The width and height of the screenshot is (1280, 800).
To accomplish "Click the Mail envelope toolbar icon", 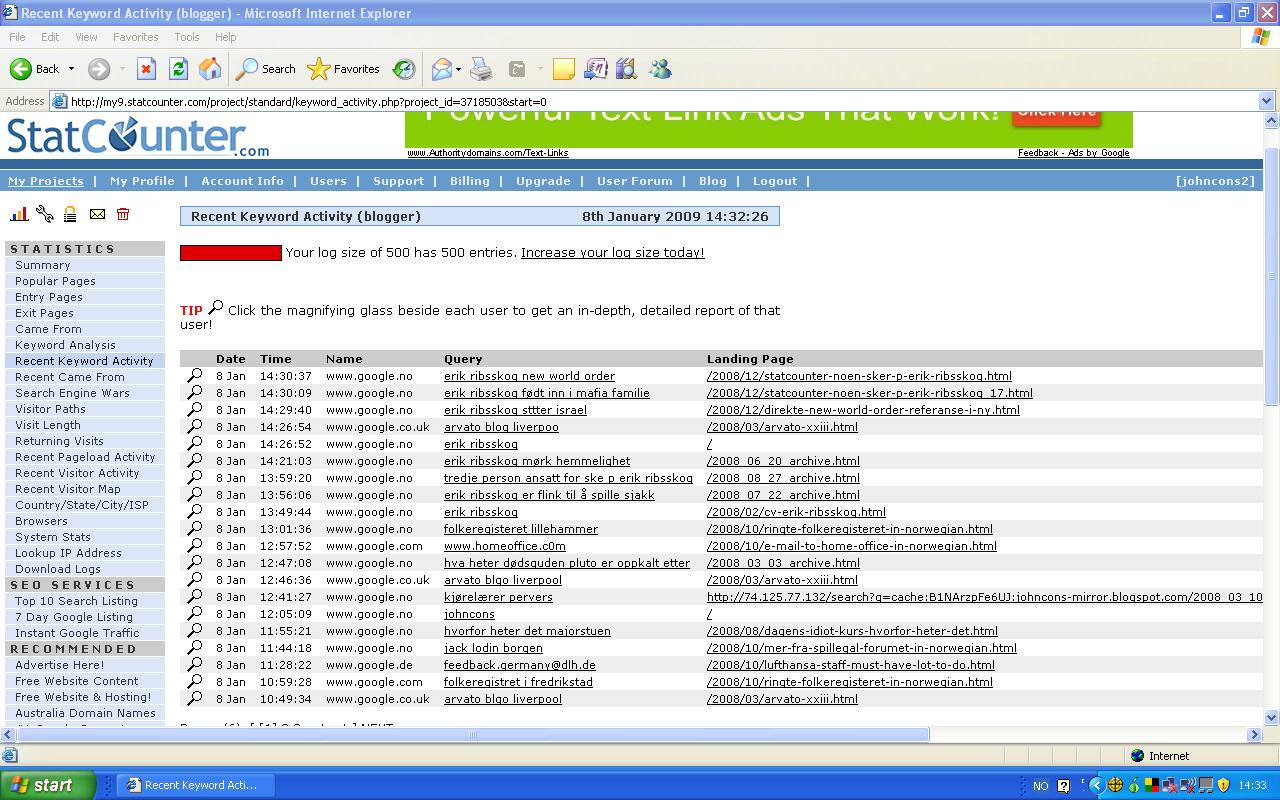I will click(441, 69).
